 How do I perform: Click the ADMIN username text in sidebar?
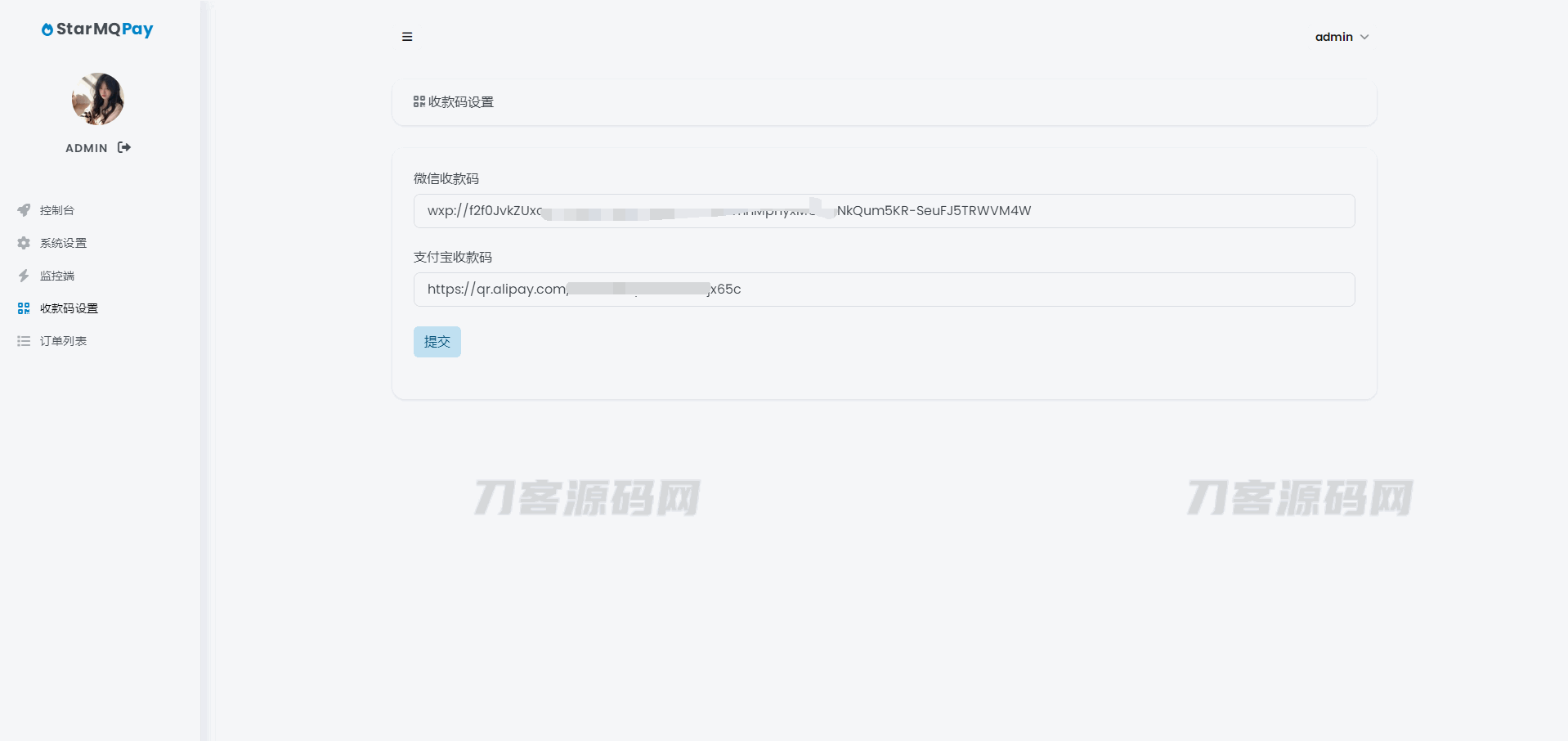[x=87, y=148]
